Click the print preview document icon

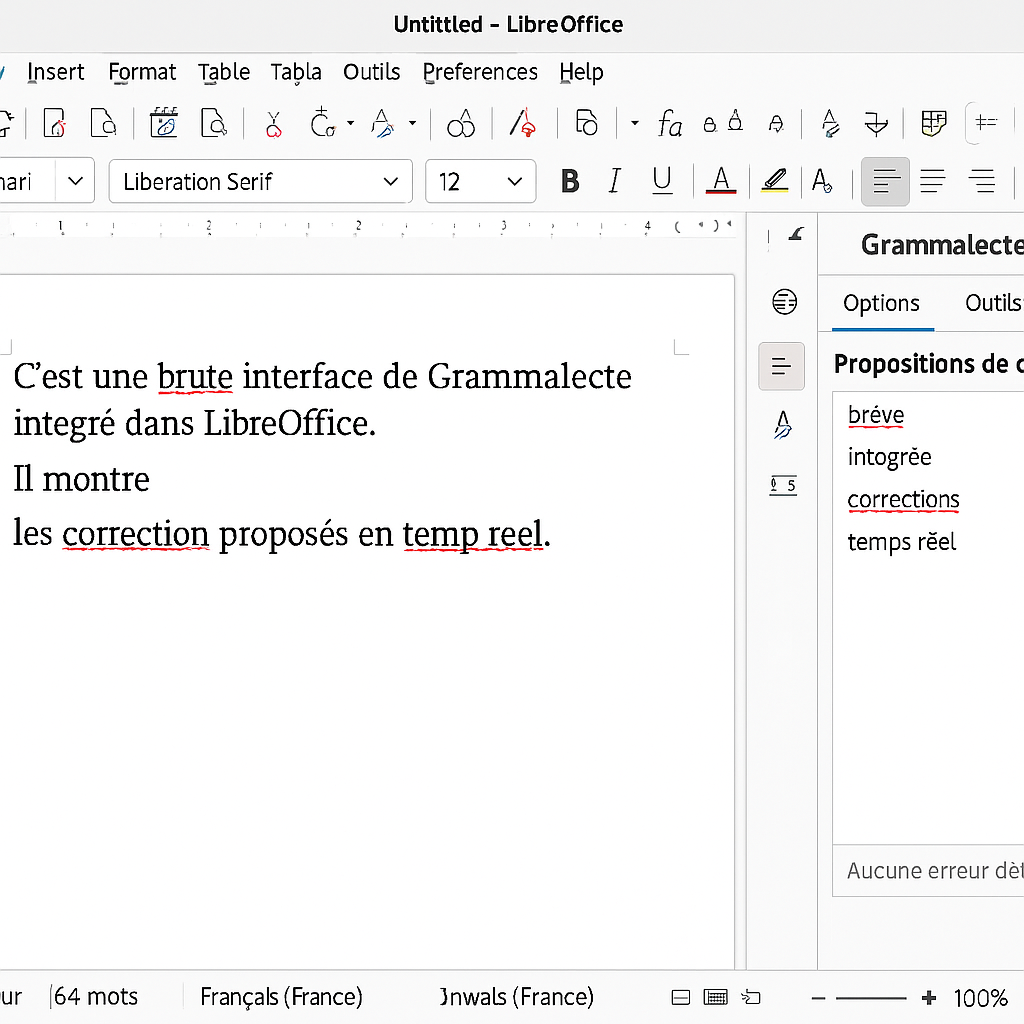(103, 123)
